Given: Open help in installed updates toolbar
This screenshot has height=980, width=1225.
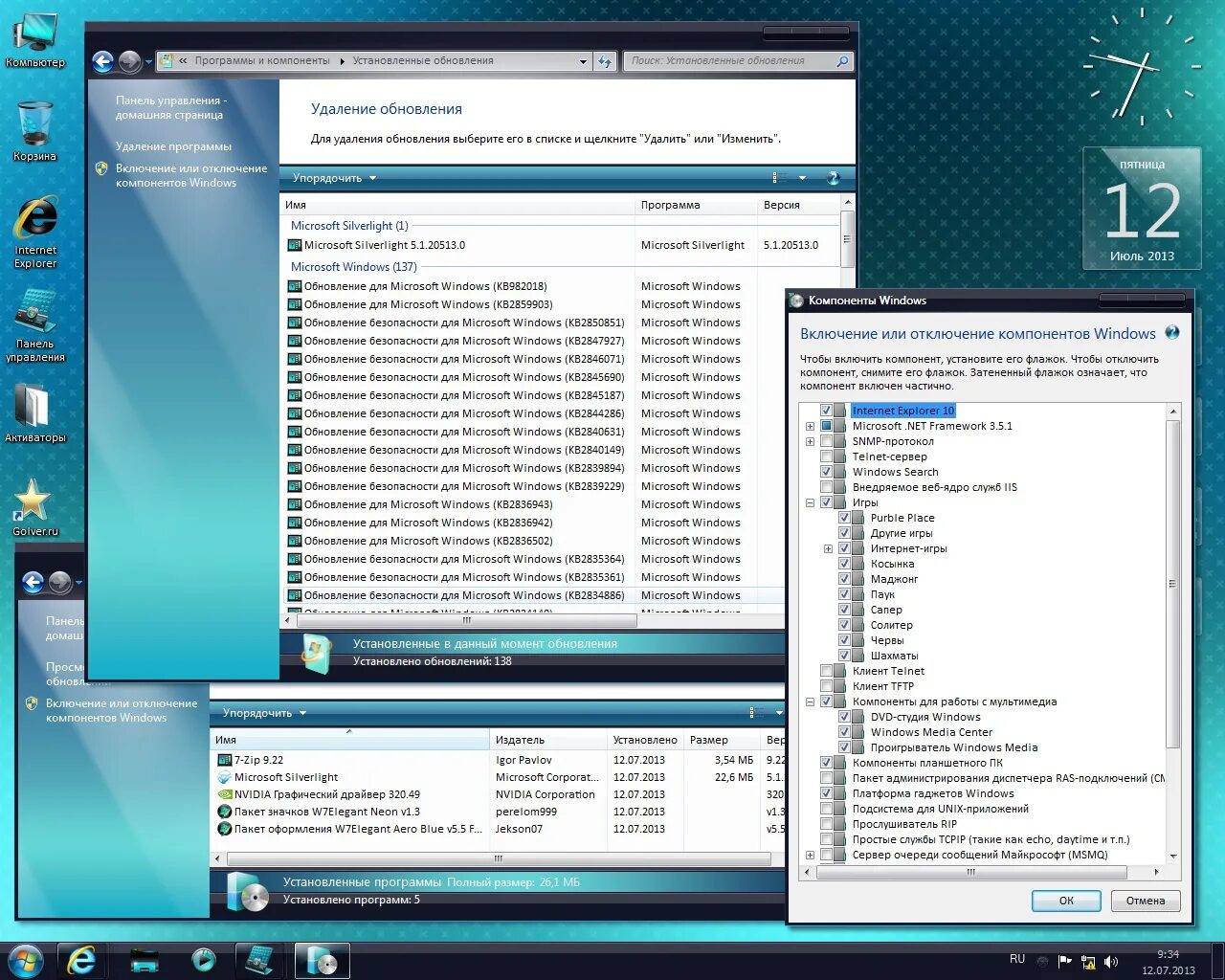Looking at the screenshot, I should point(833,178).
